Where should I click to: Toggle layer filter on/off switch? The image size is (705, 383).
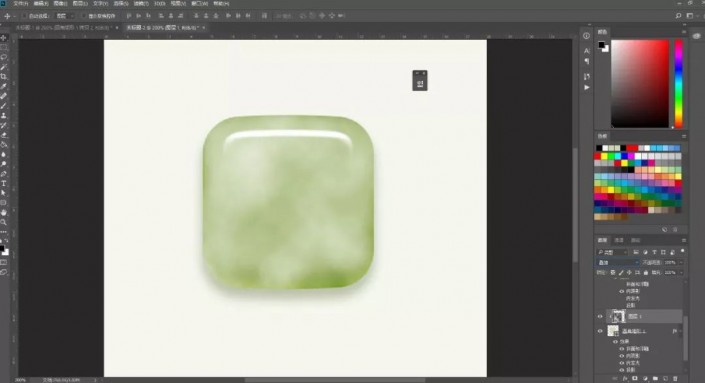683,251
